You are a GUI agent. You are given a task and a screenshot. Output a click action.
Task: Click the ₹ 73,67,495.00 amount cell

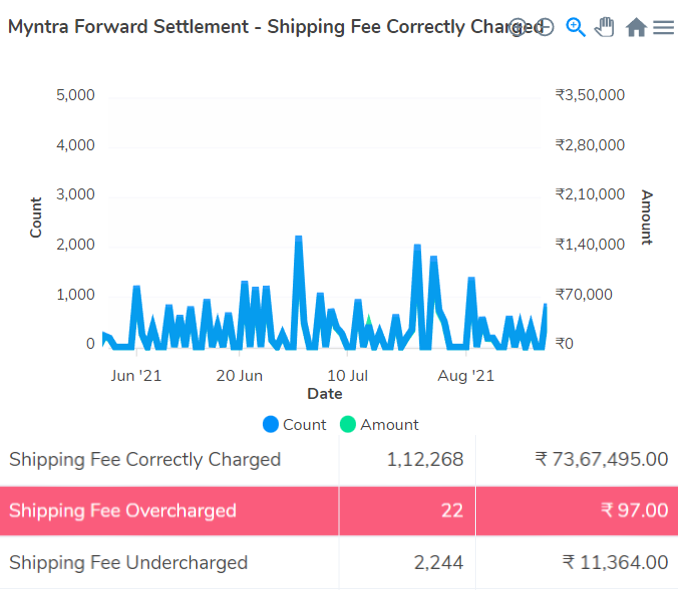601,460
